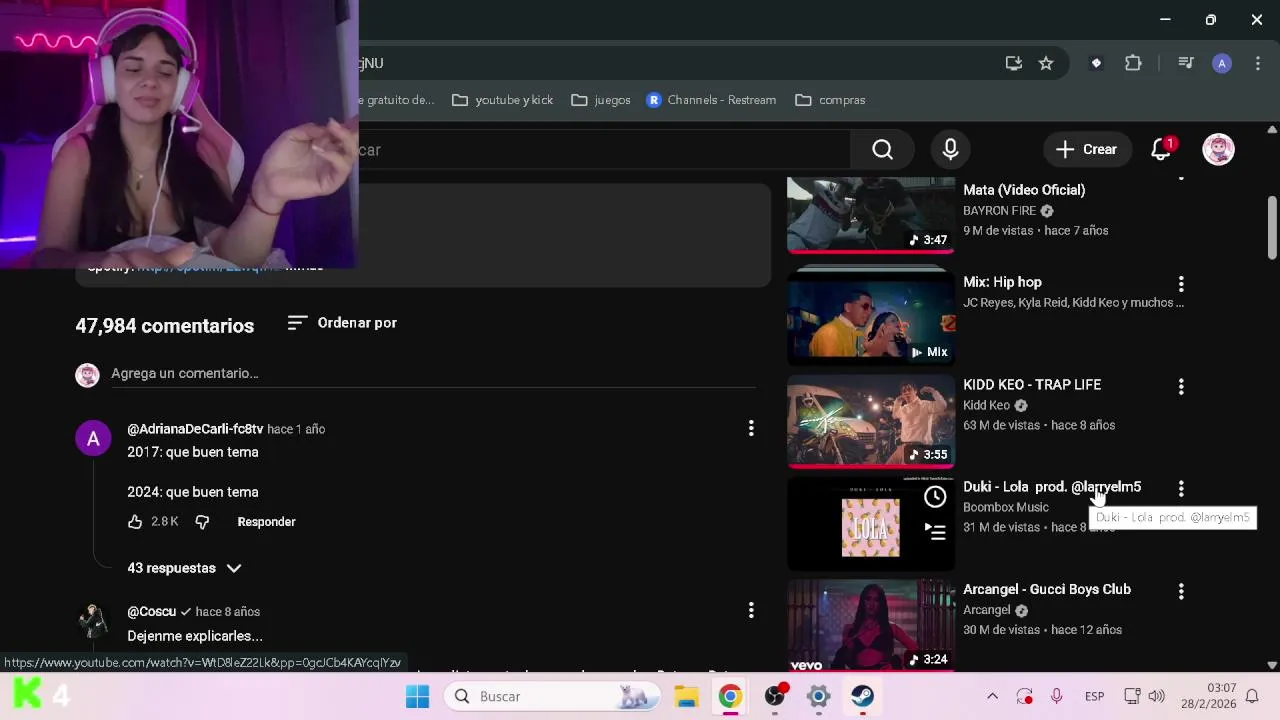Viewport: 1280px width, 720px height.
Task: Open Windows notification center bell
Action: click(x=1252, y=696)
